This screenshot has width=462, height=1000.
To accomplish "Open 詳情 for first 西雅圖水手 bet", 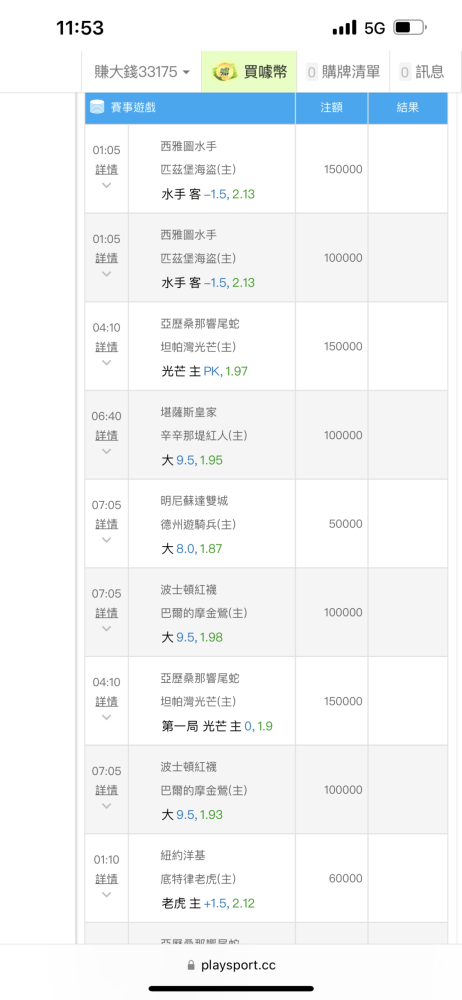I will (107, 170).
